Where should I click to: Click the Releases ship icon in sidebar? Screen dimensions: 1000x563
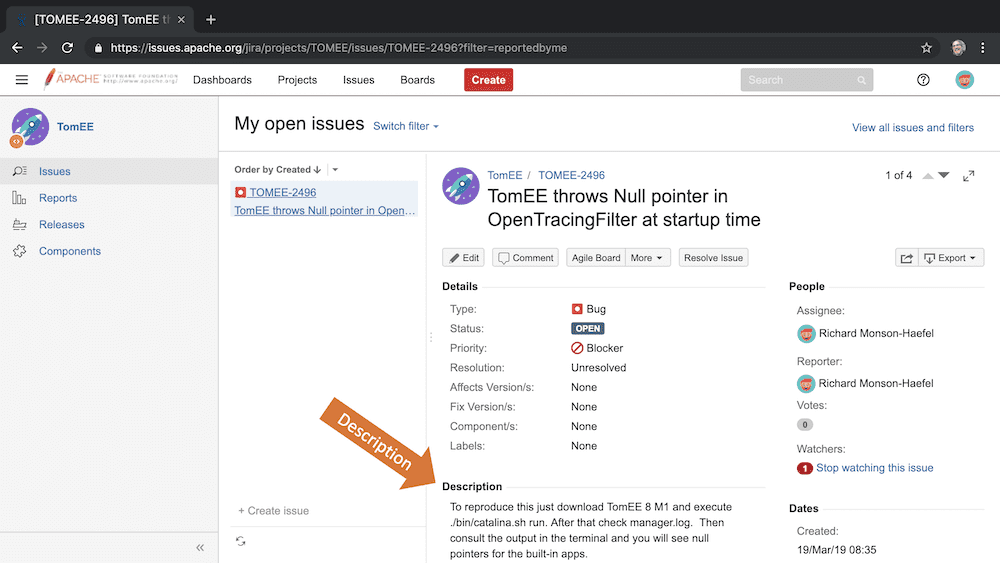20,224
